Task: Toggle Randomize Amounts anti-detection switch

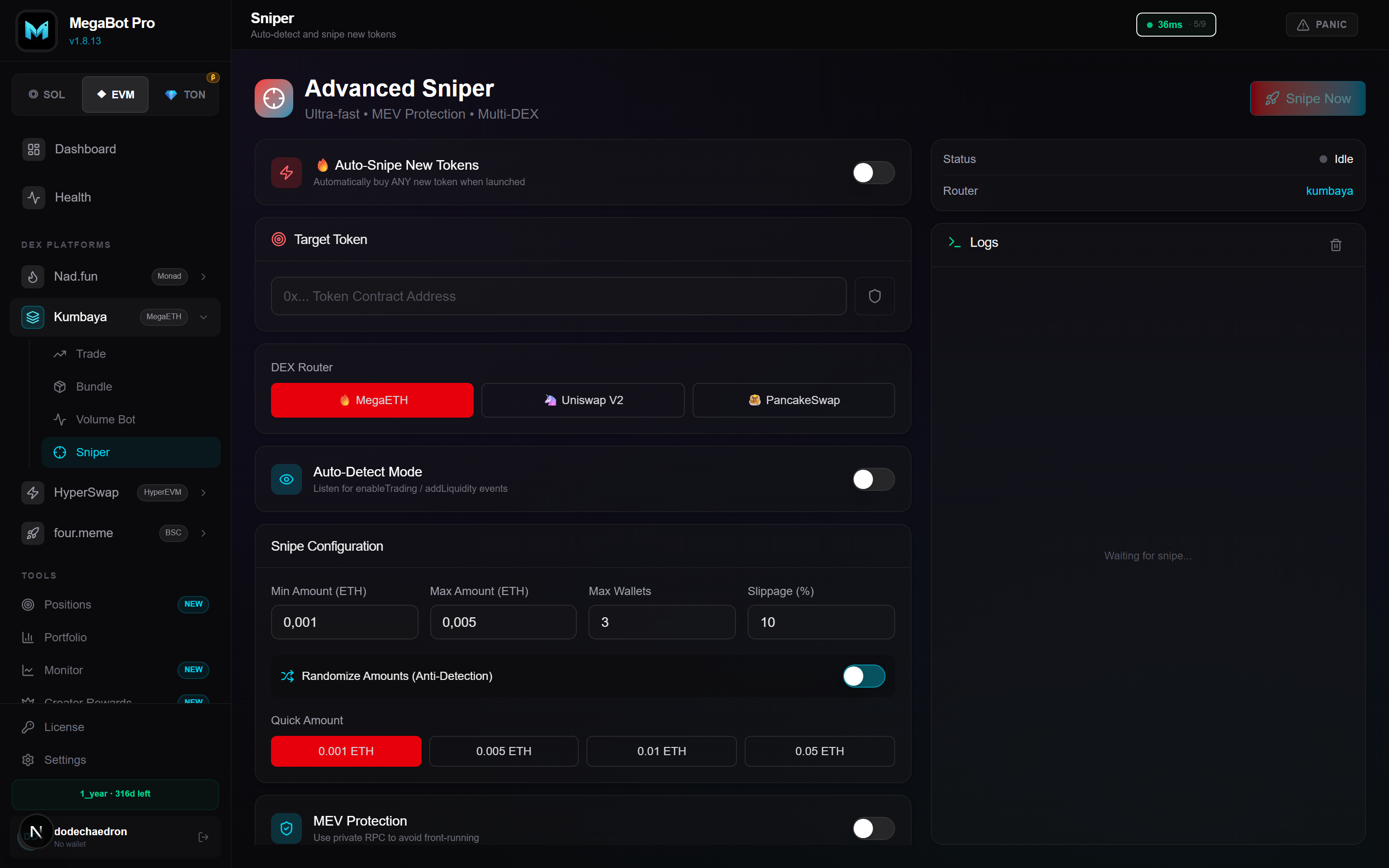Action: pos(863,676)
